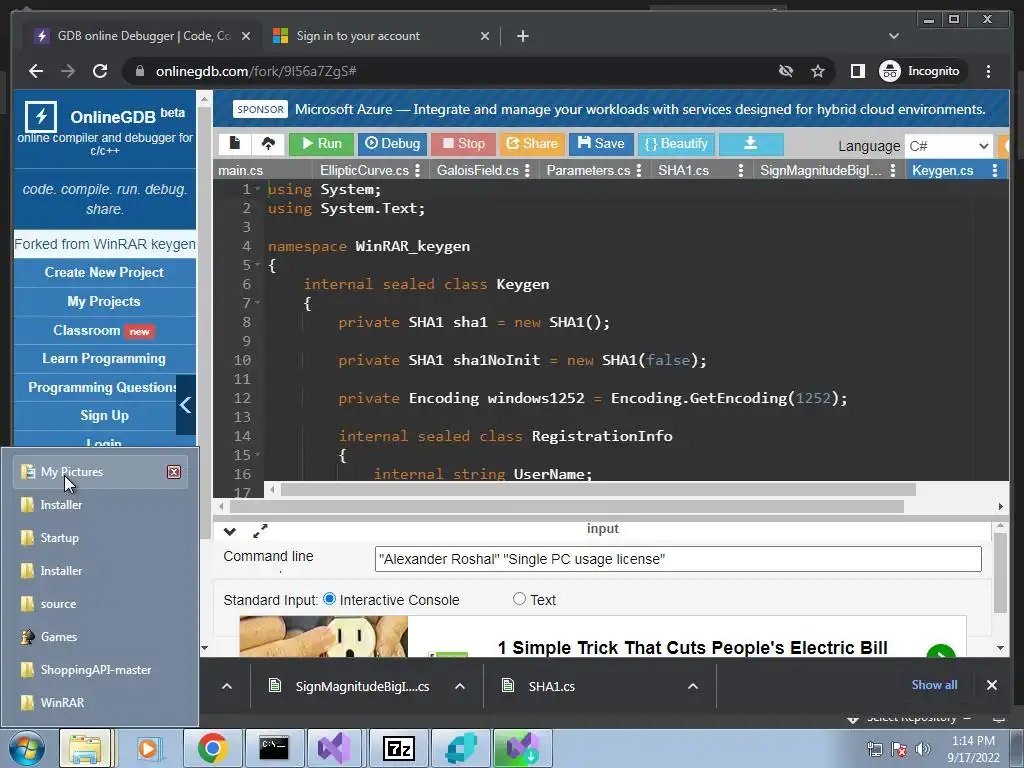This screenshot has width=1024, height=768.
Task: Open Chrome three-dot menu
Action: click(988, 71)
